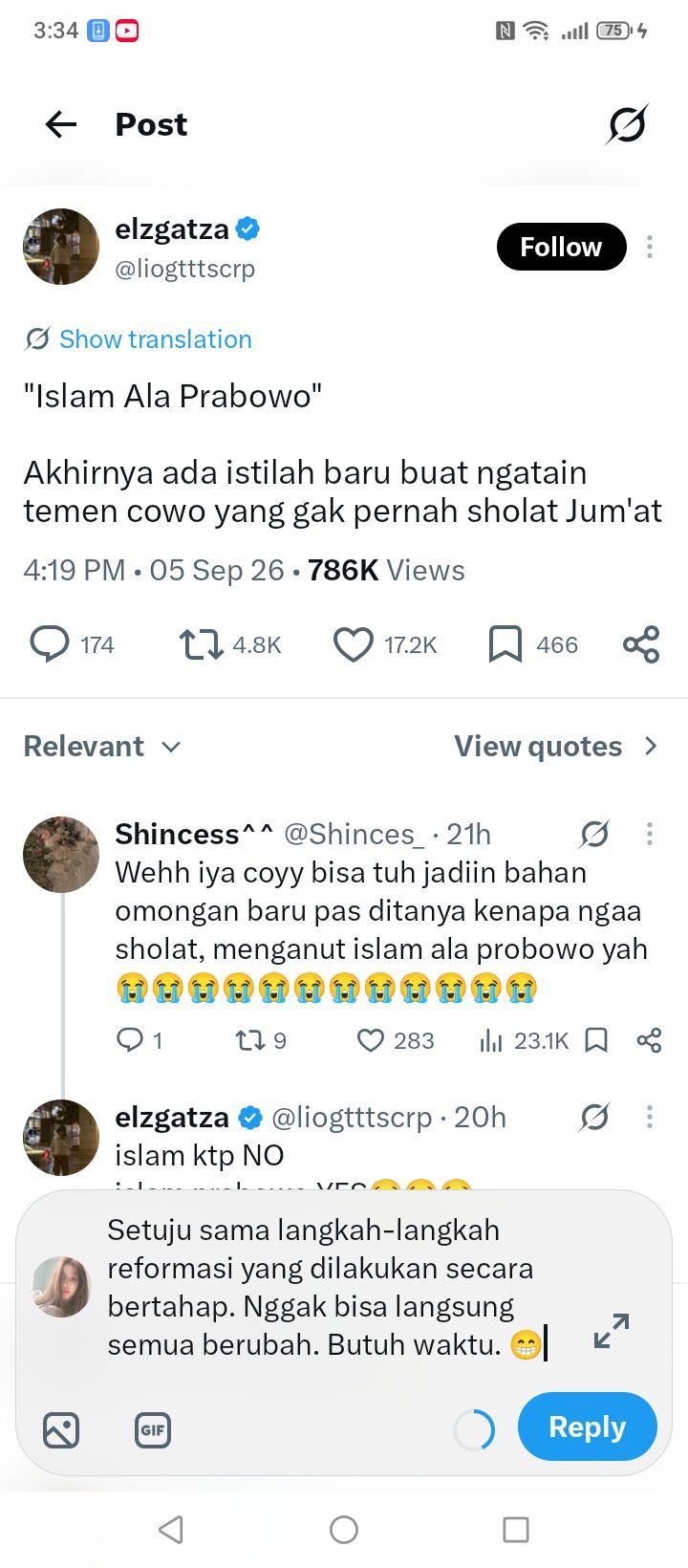Screen dimensions: 688x1568
Task: Follow the elzgatza account
Action: 561,247
